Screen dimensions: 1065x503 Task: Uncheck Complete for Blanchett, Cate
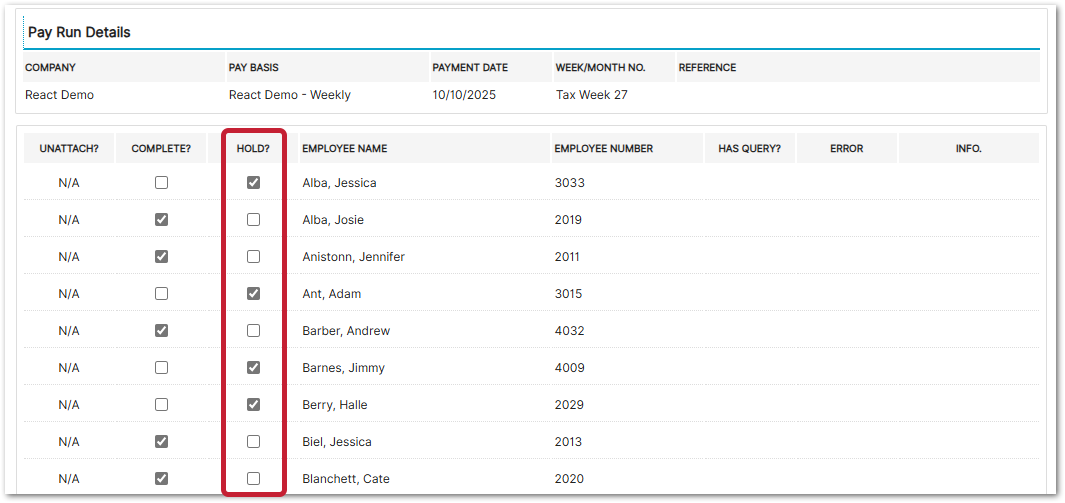(x=162, y=479)
